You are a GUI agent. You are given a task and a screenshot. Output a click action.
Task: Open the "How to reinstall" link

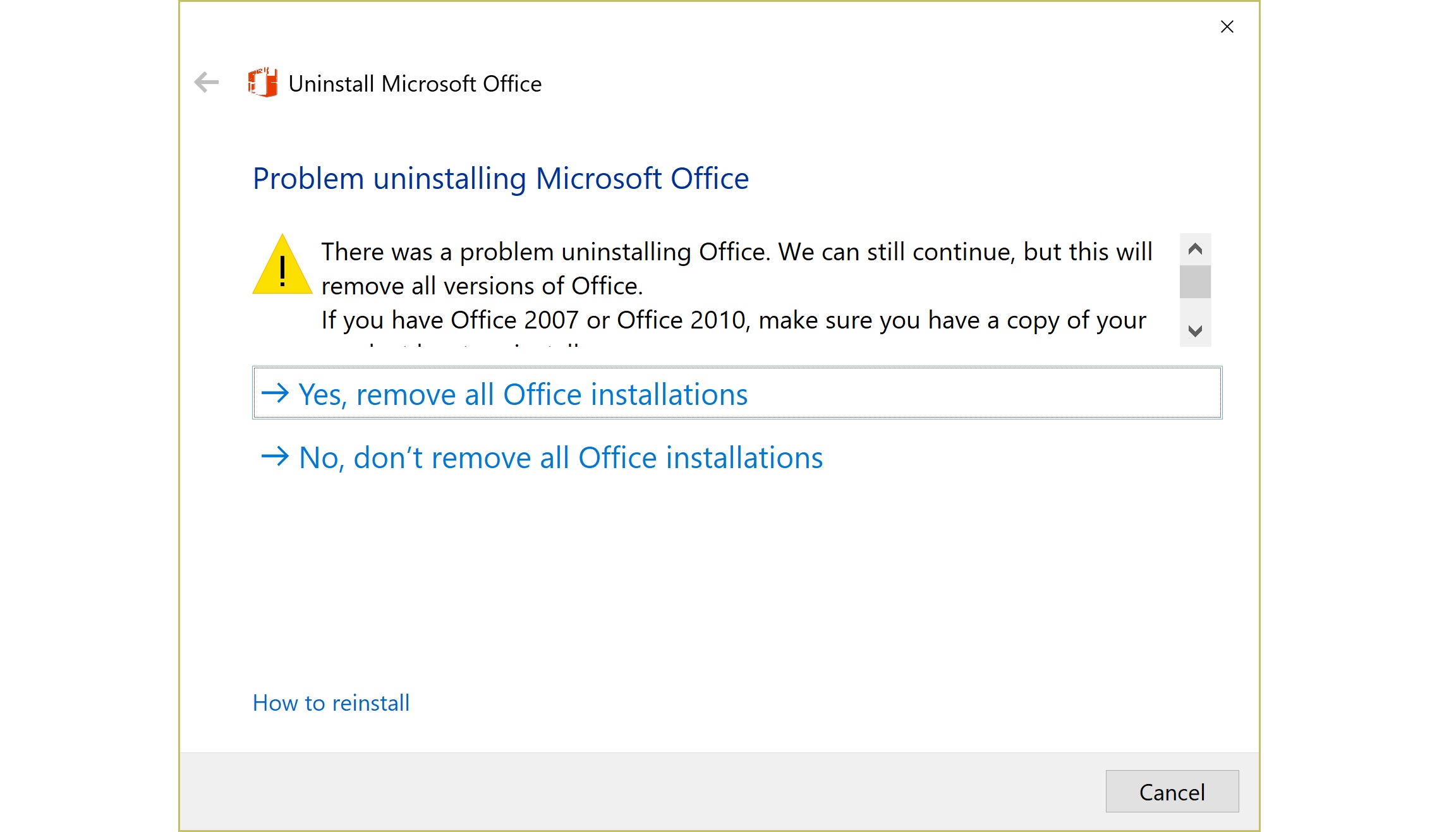pos(331,703)
